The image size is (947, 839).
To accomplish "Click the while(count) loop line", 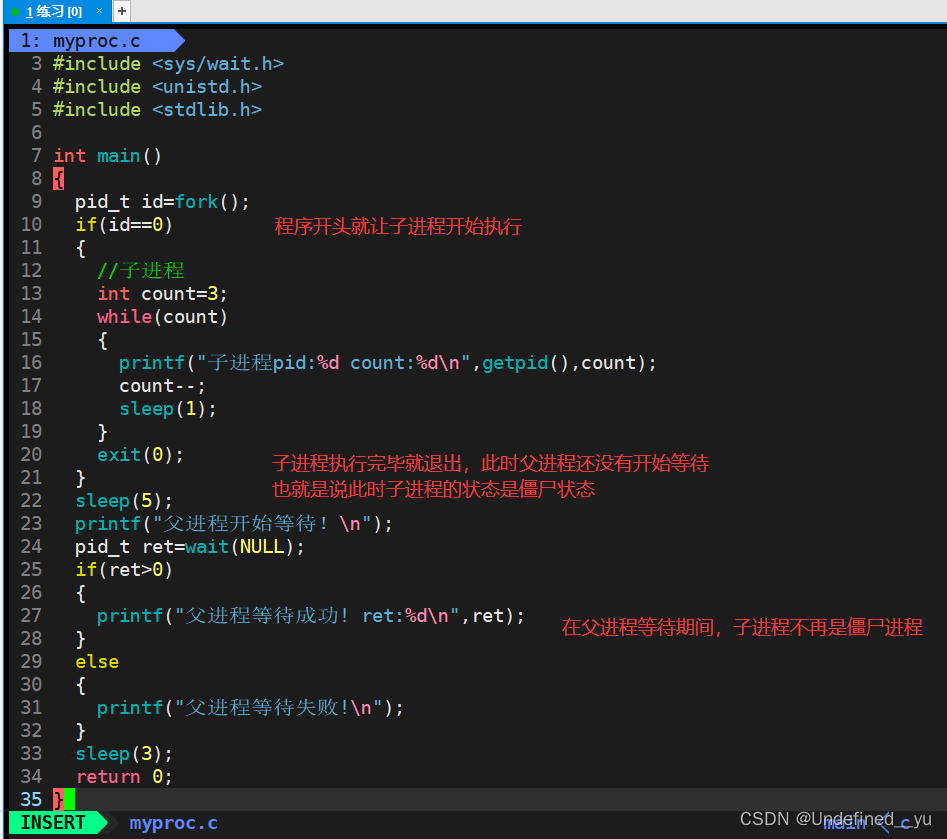I will 162,317.
